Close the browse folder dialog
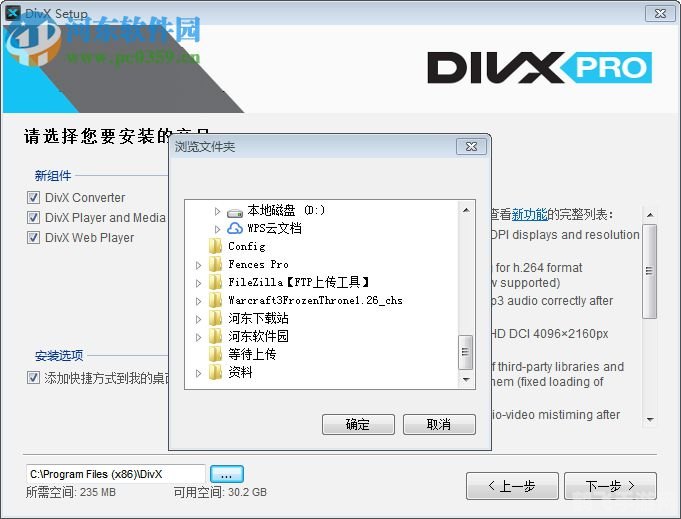The height and width of the screenshot is (519, 681). [471, 147]
